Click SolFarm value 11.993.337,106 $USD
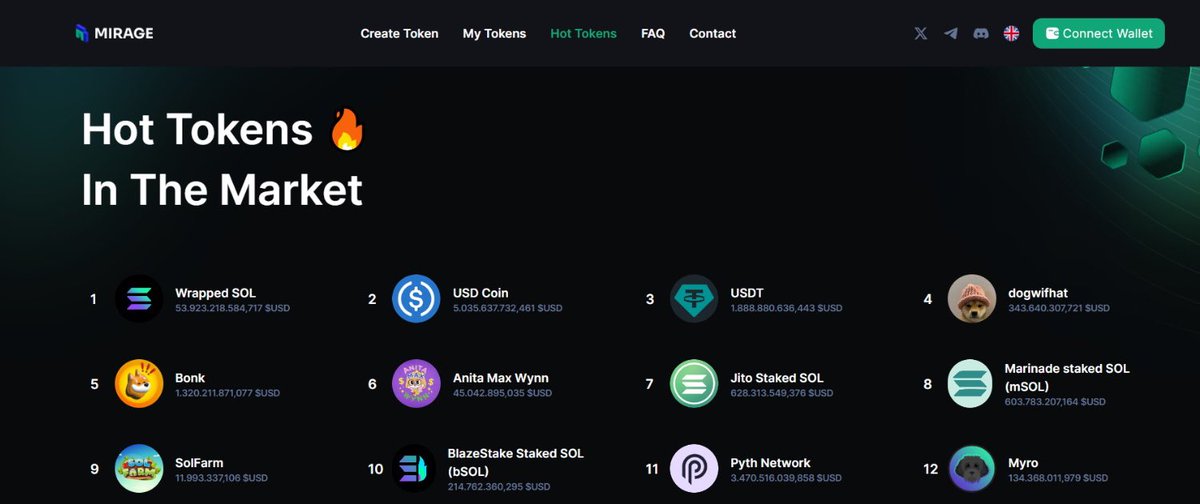 [x=221, y=478]
